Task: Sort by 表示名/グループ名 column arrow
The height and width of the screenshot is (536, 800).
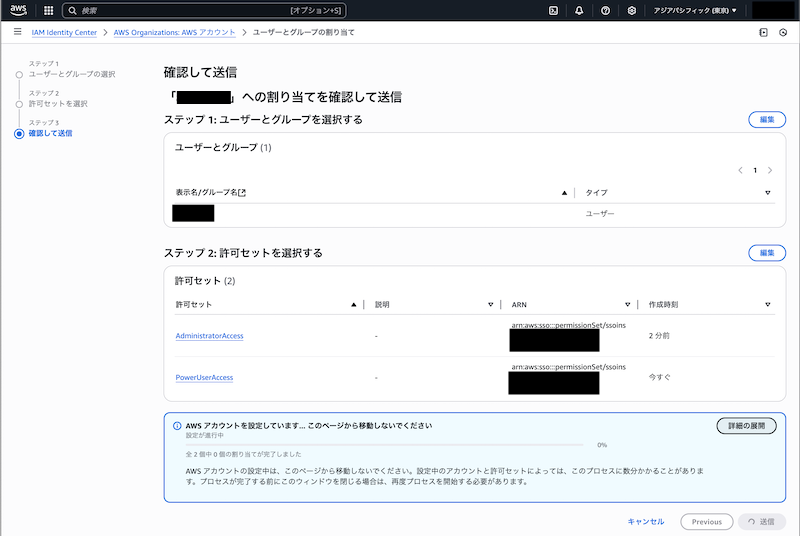Action: point(564,192)
